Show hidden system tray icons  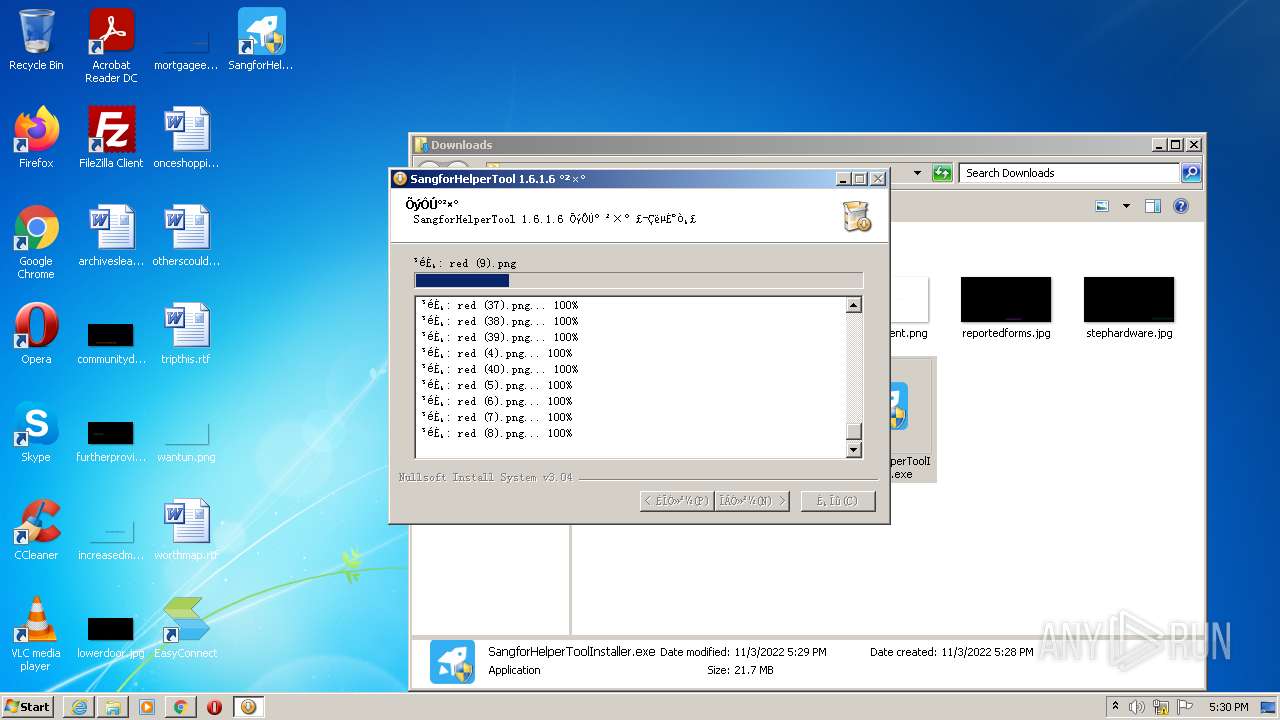click(x=1116, y=706)
